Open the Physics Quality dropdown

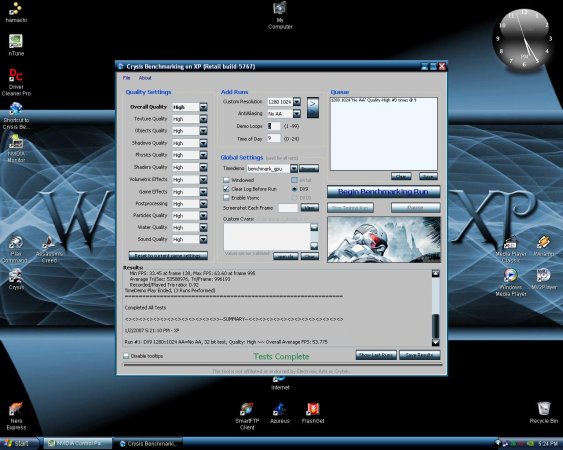point(203,155)
